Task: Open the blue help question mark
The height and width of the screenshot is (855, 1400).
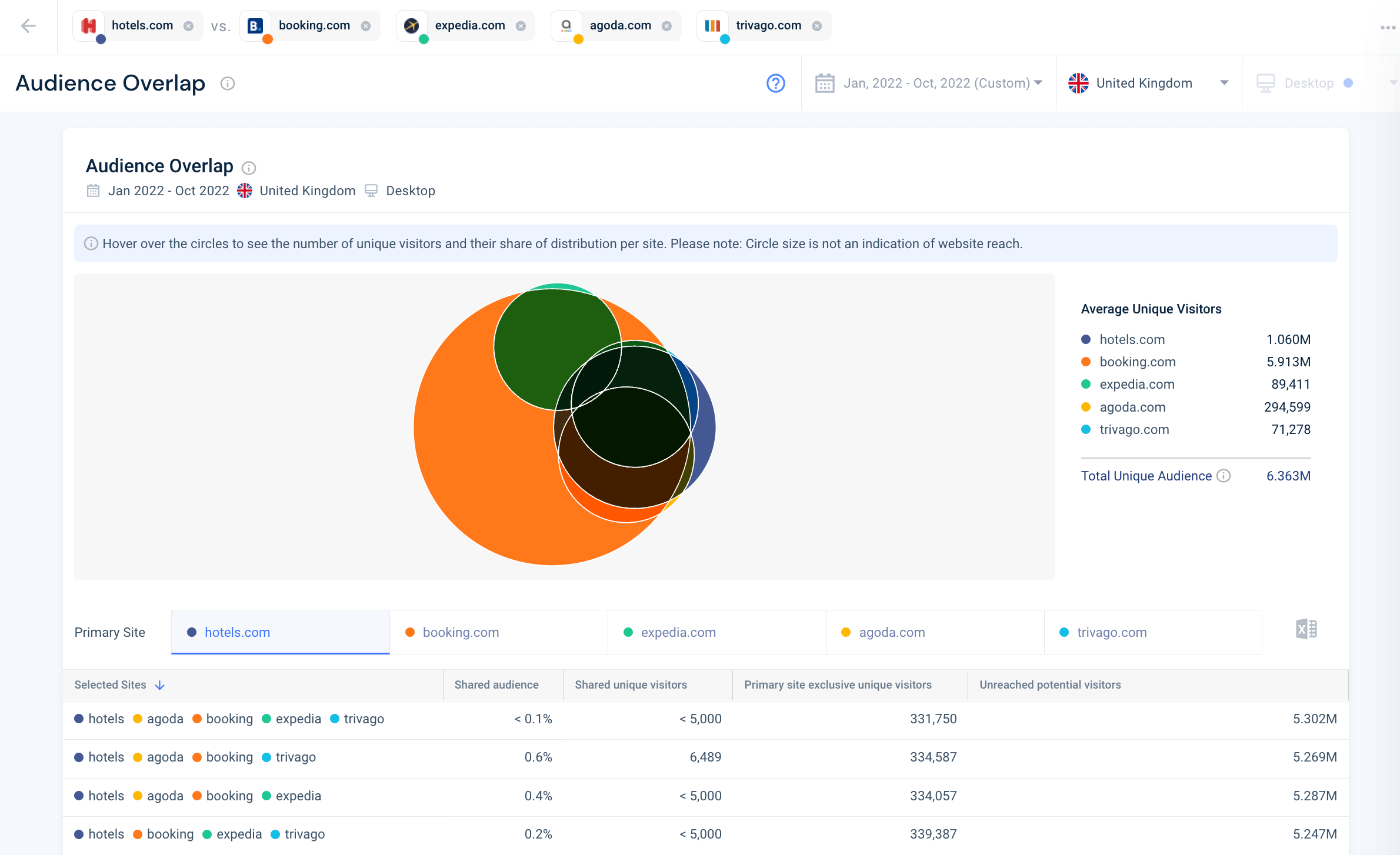Action: tap(776, 84)
